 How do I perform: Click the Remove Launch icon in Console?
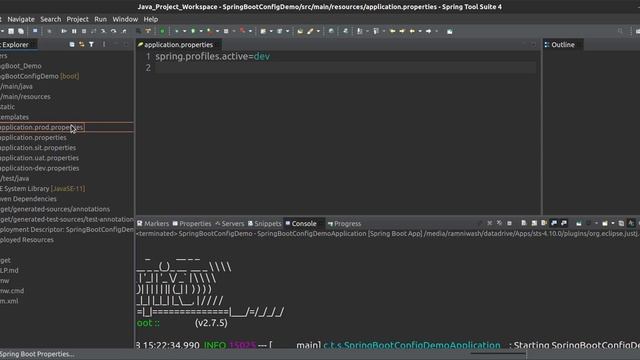click(x=489, y=223)
